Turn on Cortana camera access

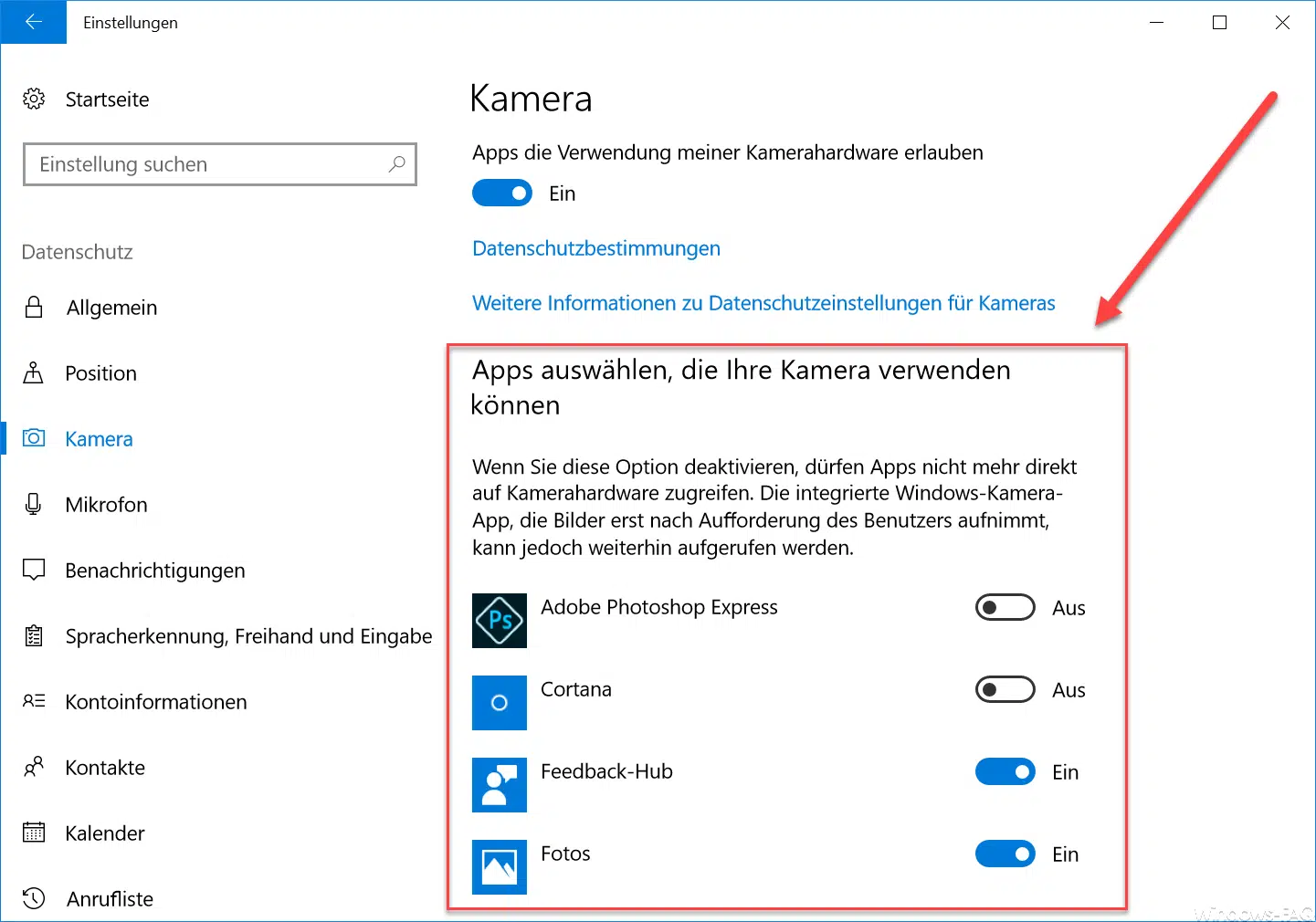click(1005, 689)
